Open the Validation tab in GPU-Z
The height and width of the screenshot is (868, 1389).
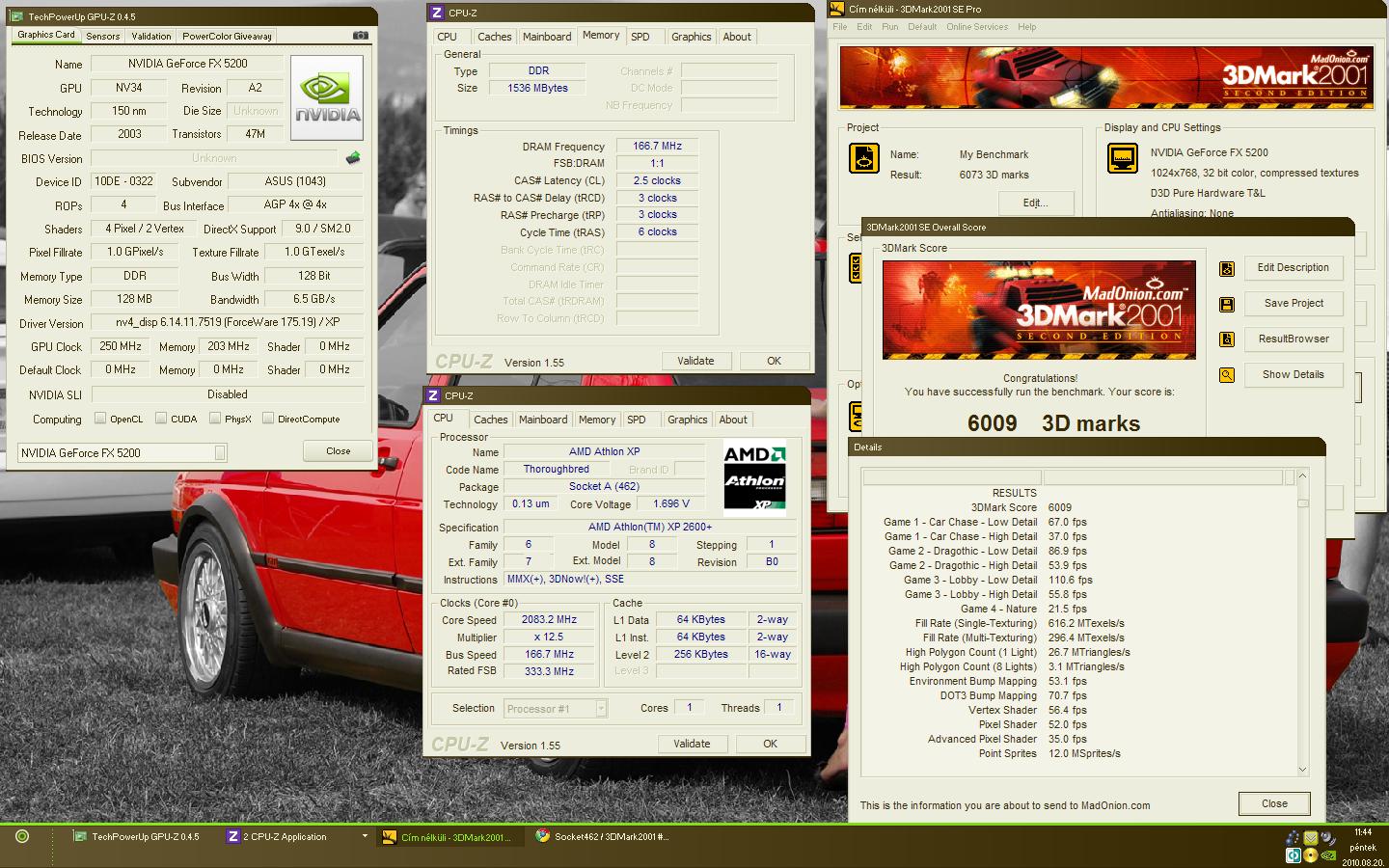[151, 36]
